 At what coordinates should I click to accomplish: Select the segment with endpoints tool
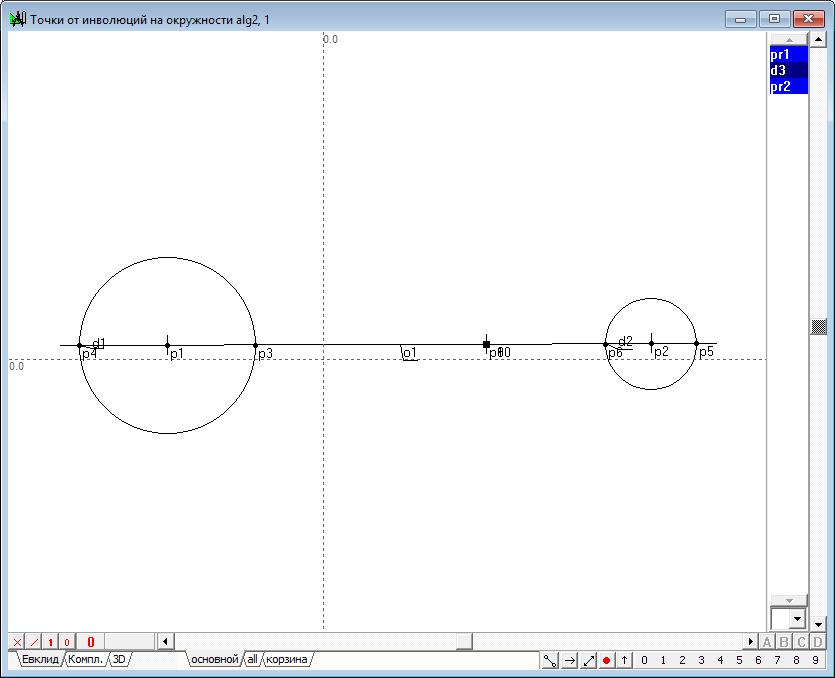(550, 660)
